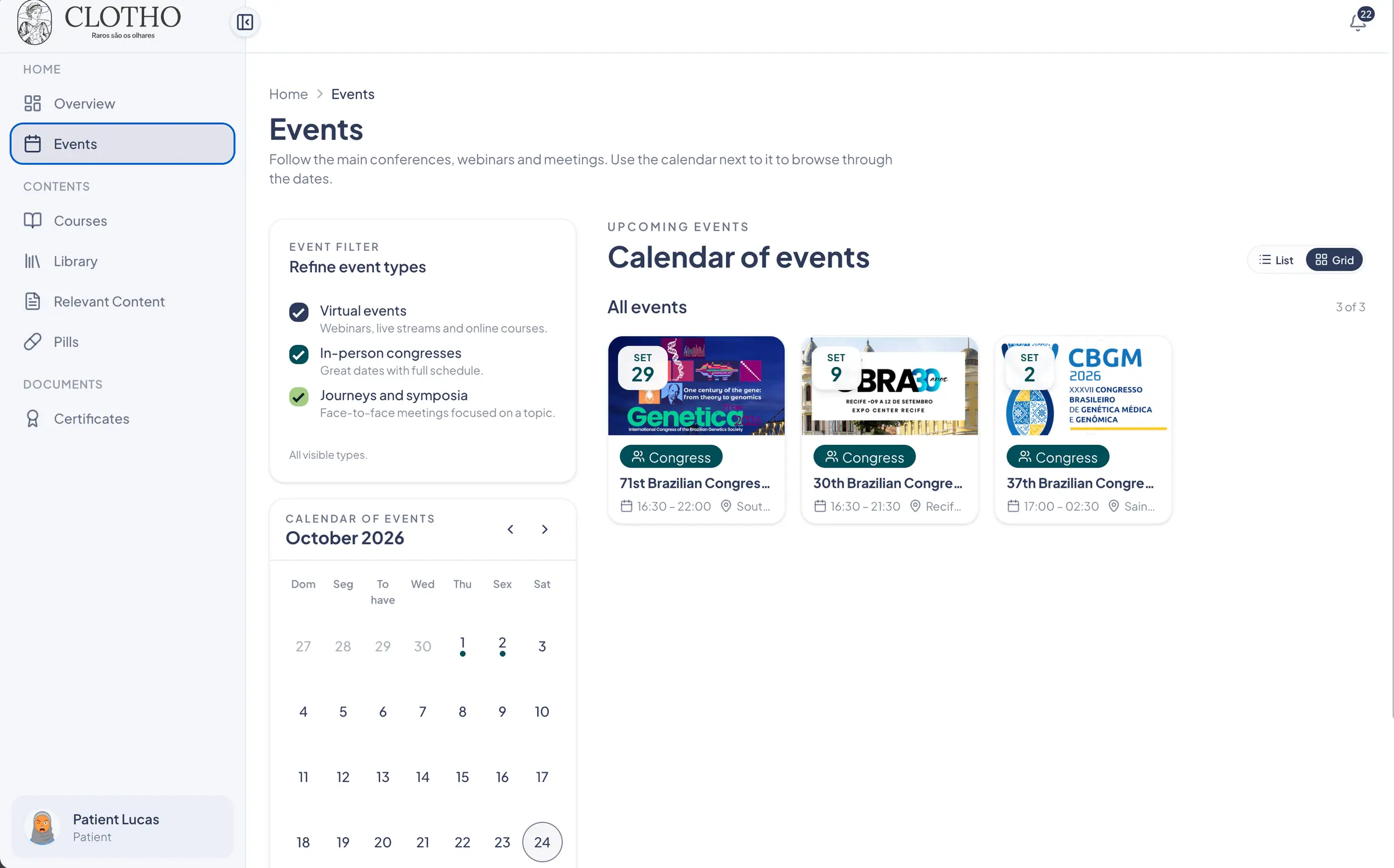Image resolution: width=1394 pixels, height=868 pixels.
Task: Open the Genetica congress banner image
Action: (x=696, y=386)
